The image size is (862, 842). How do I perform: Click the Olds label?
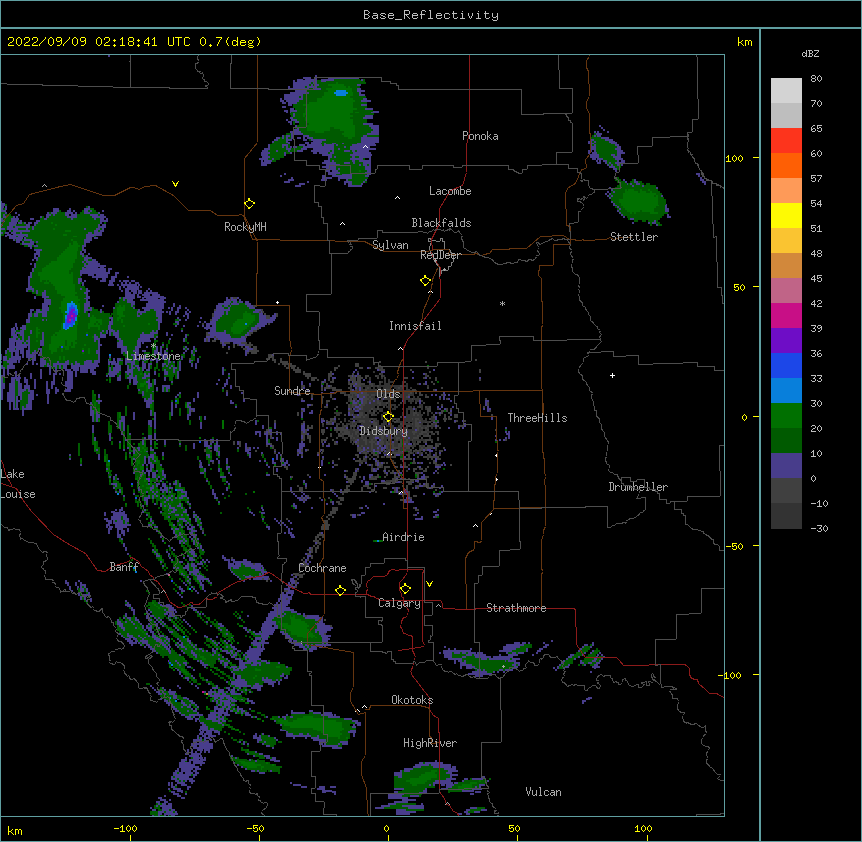[x=388, y=394]
